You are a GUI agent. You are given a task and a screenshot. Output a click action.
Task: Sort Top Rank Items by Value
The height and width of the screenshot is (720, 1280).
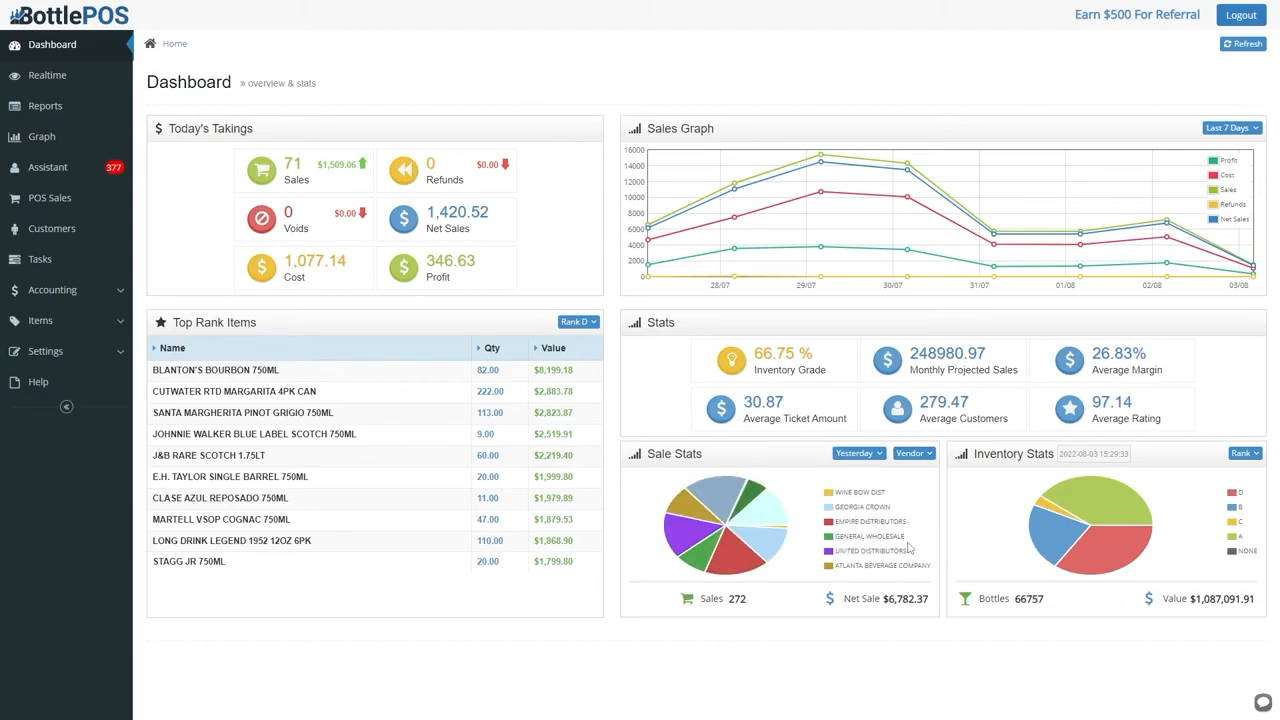(x=566, y=348)
